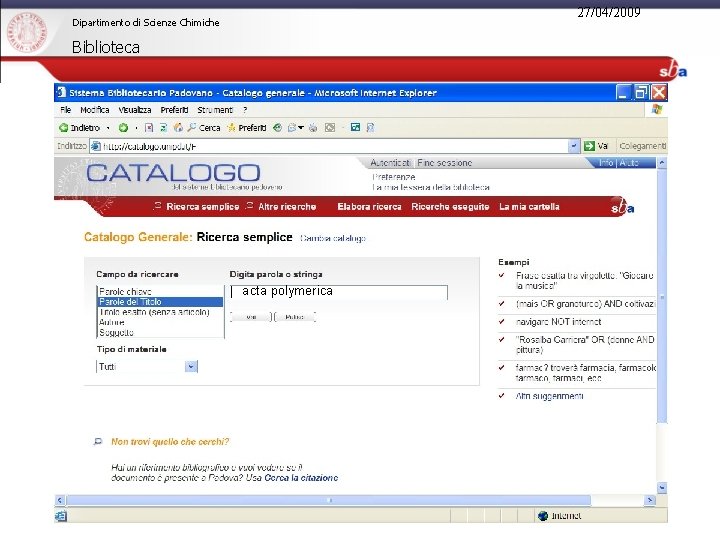Select Autore in the field list
This screenshot has height=540, width=720.
[160, 322]
